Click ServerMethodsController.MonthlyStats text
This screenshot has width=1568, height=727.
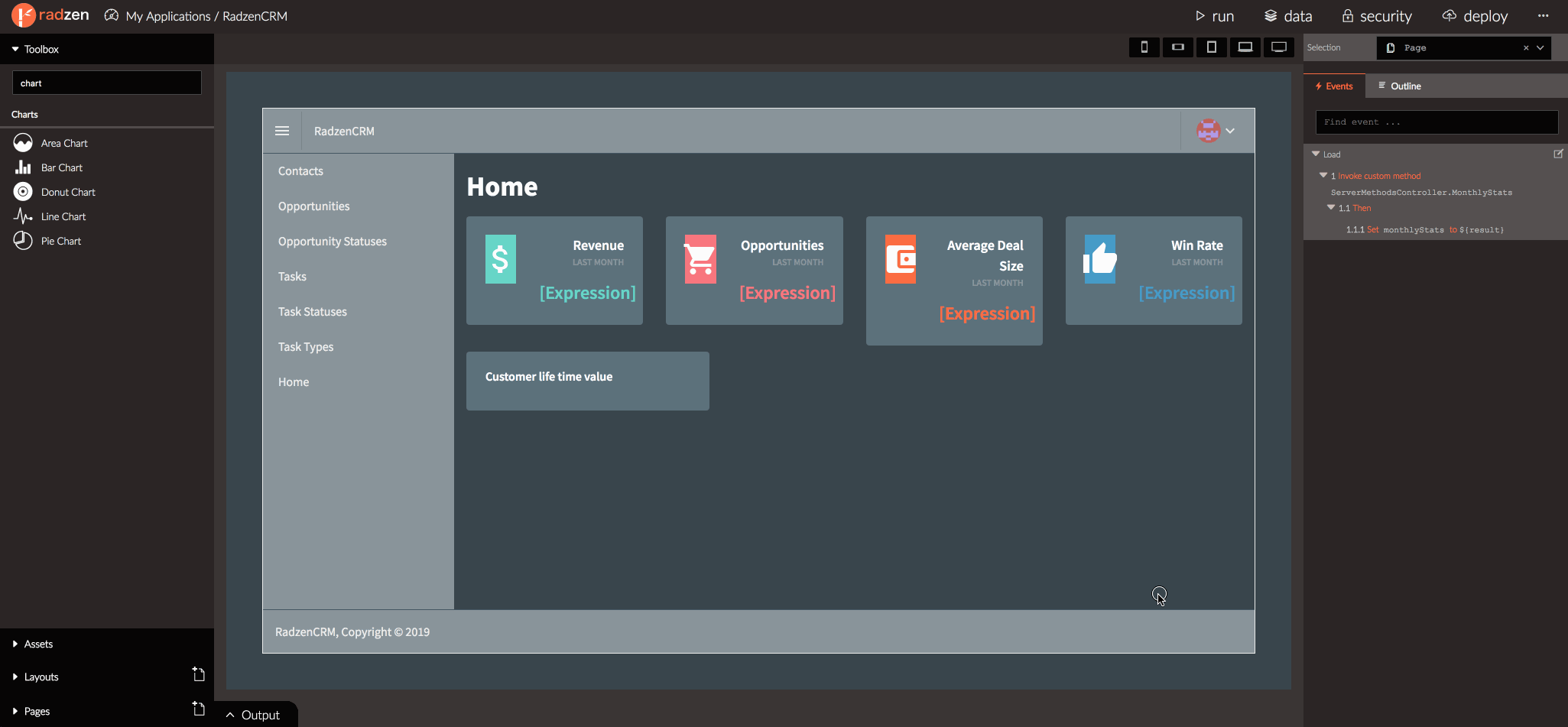click(x=1421, y=192)
